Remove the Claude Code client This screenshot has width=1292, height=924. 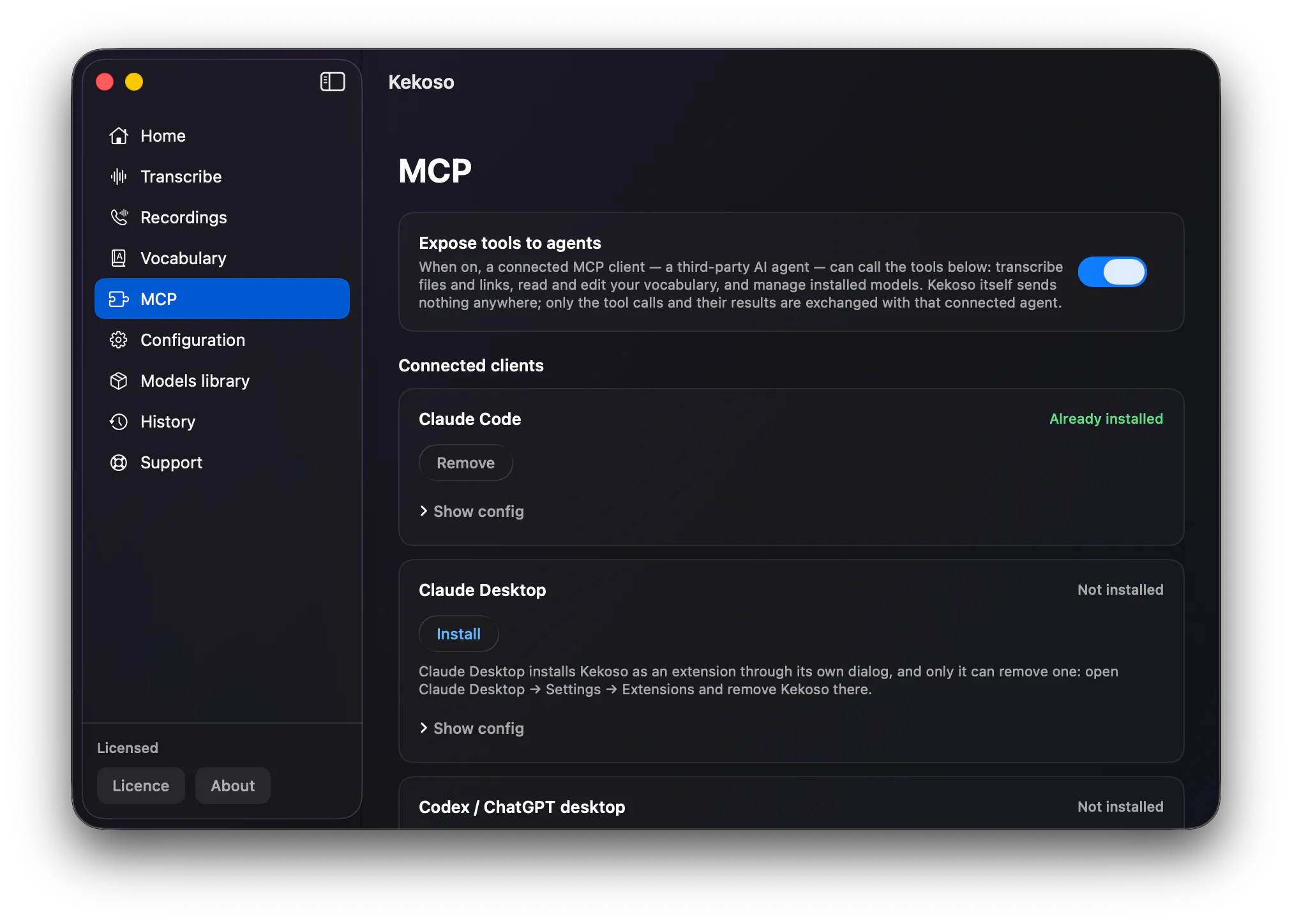click(465, 463)
